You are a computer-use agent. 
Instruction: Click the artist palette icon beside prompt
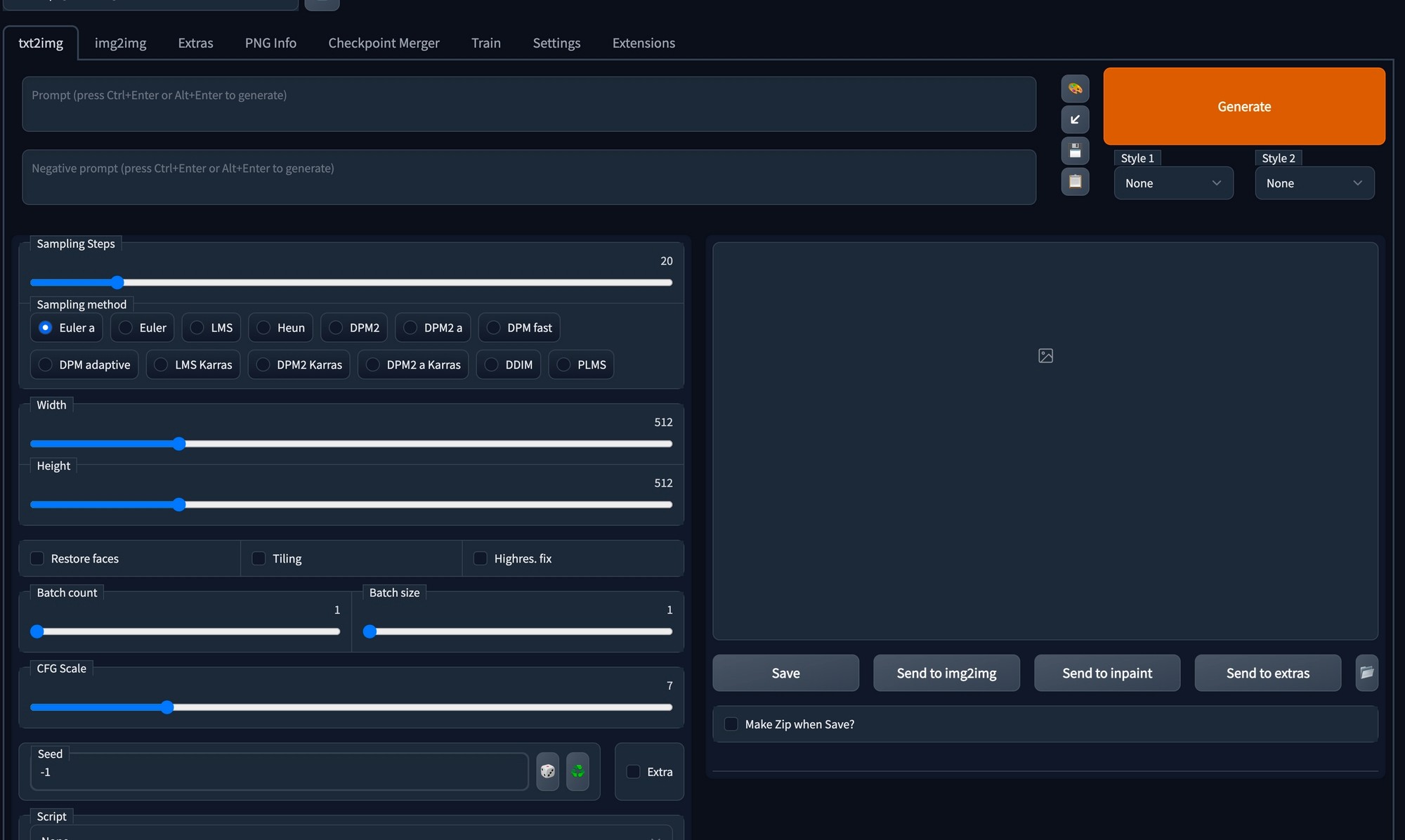[1075, 88]
